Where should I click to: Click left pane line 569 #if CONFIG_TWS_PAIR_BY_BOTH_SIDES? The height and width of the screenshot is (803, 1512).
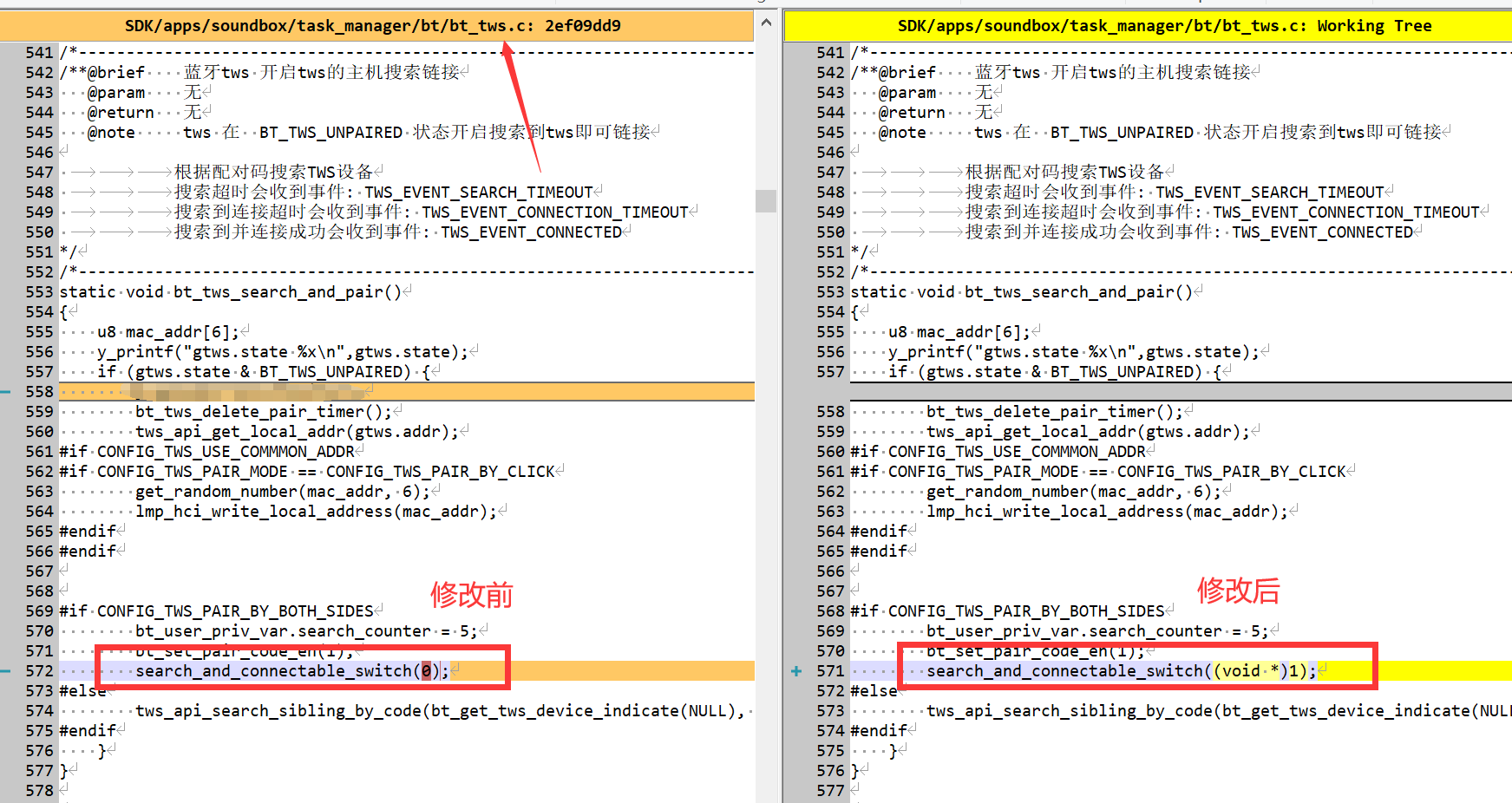pos(216,611)
